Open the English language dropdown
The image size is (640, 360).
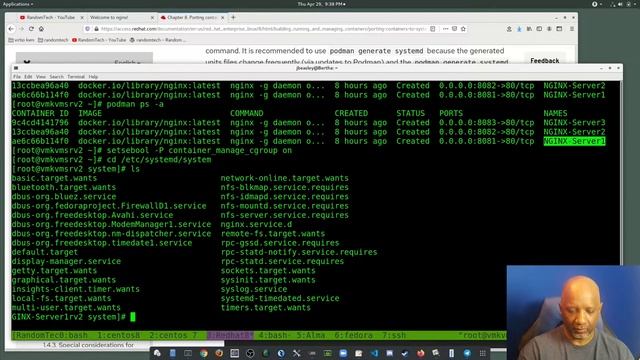127,62
